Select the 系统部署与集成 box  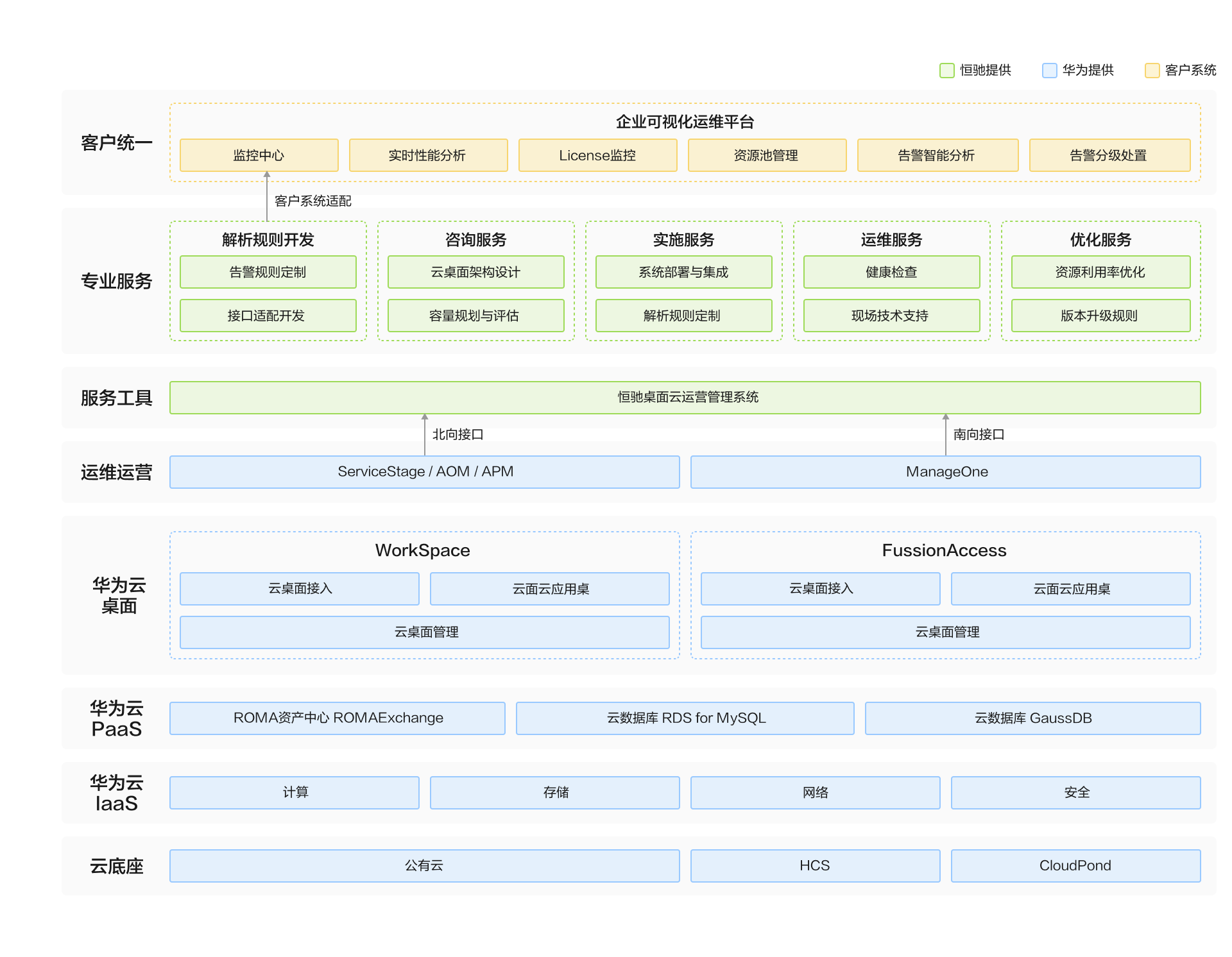coord(684,272)
